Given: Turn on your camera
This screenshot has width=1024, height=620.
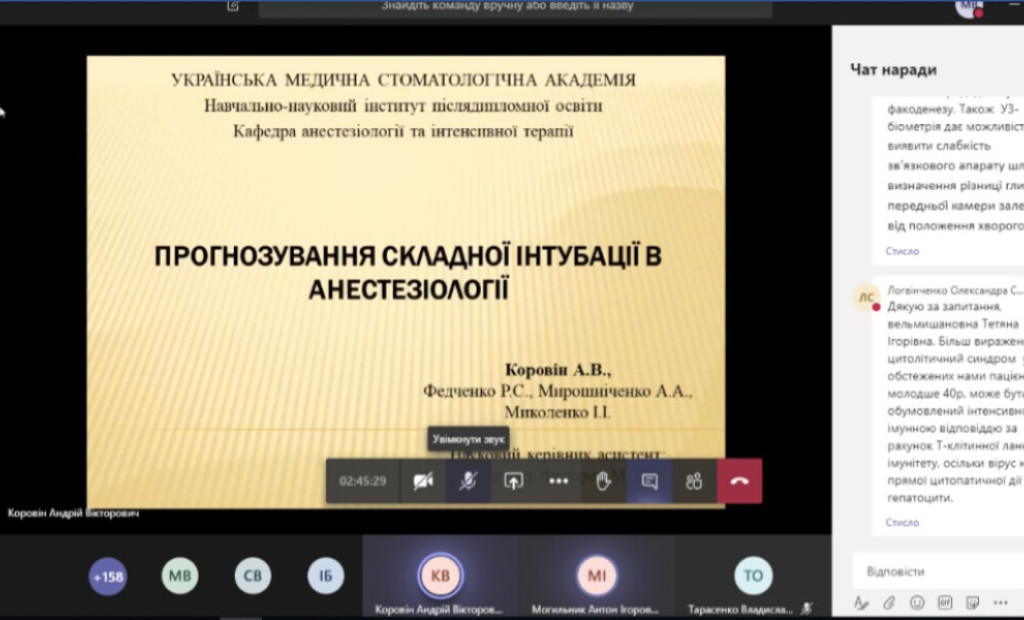Looking at the screenshot, I should pyautogui.click(x=424, y=480).
